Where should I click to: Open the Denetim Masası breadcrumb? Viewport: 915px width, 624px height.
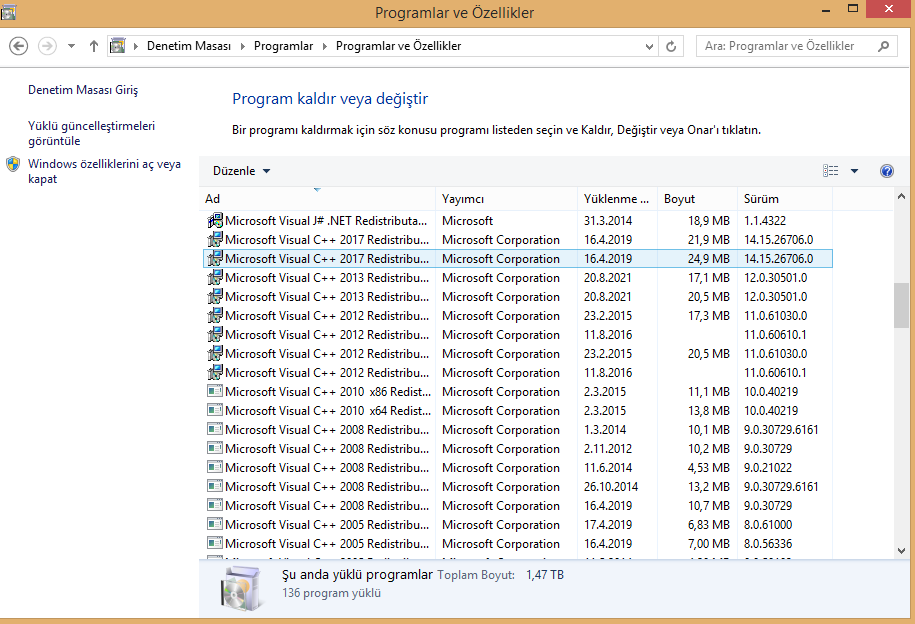pyautogui.click(x=188, y=46)
